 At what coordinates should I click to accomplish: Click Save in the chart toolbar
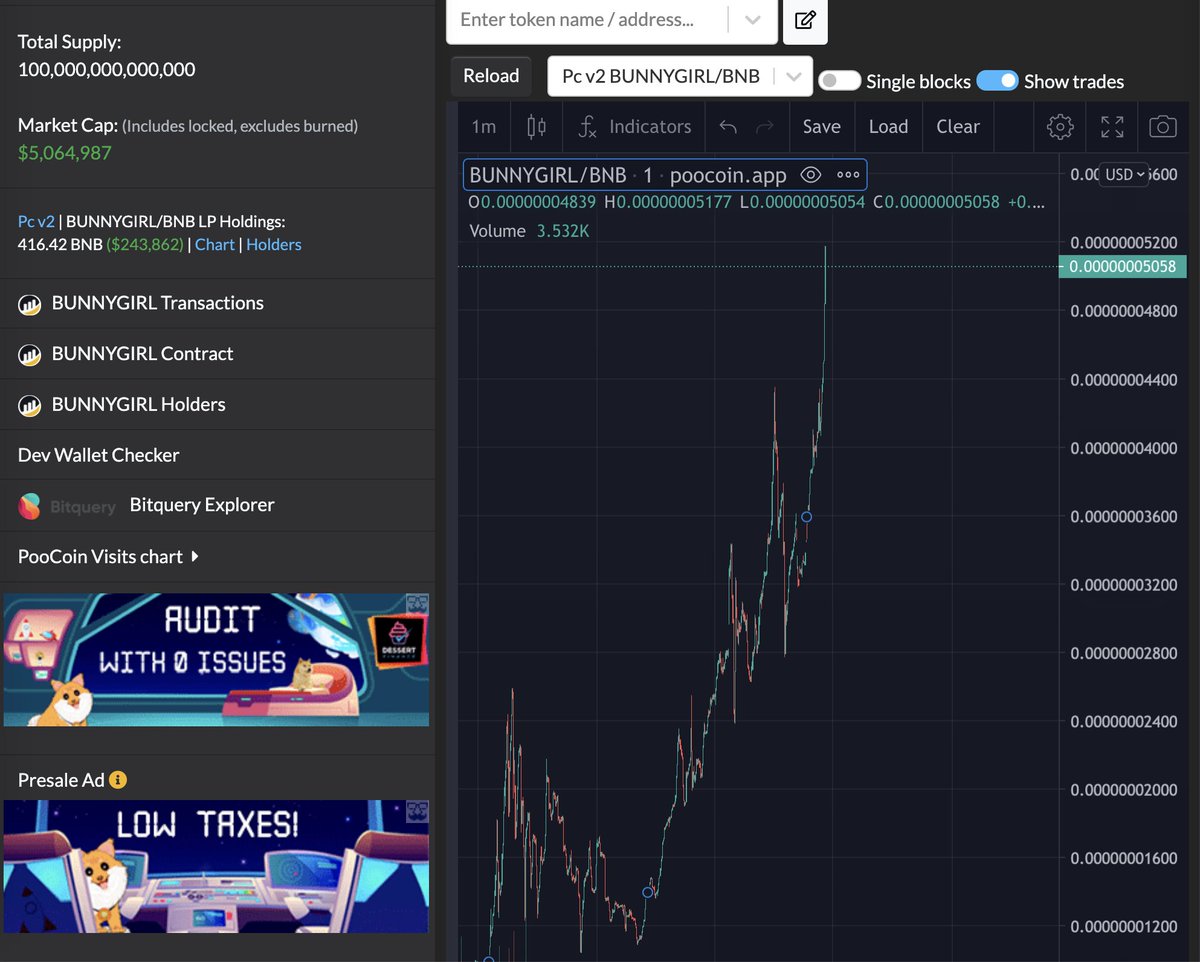tap(821, 127)
